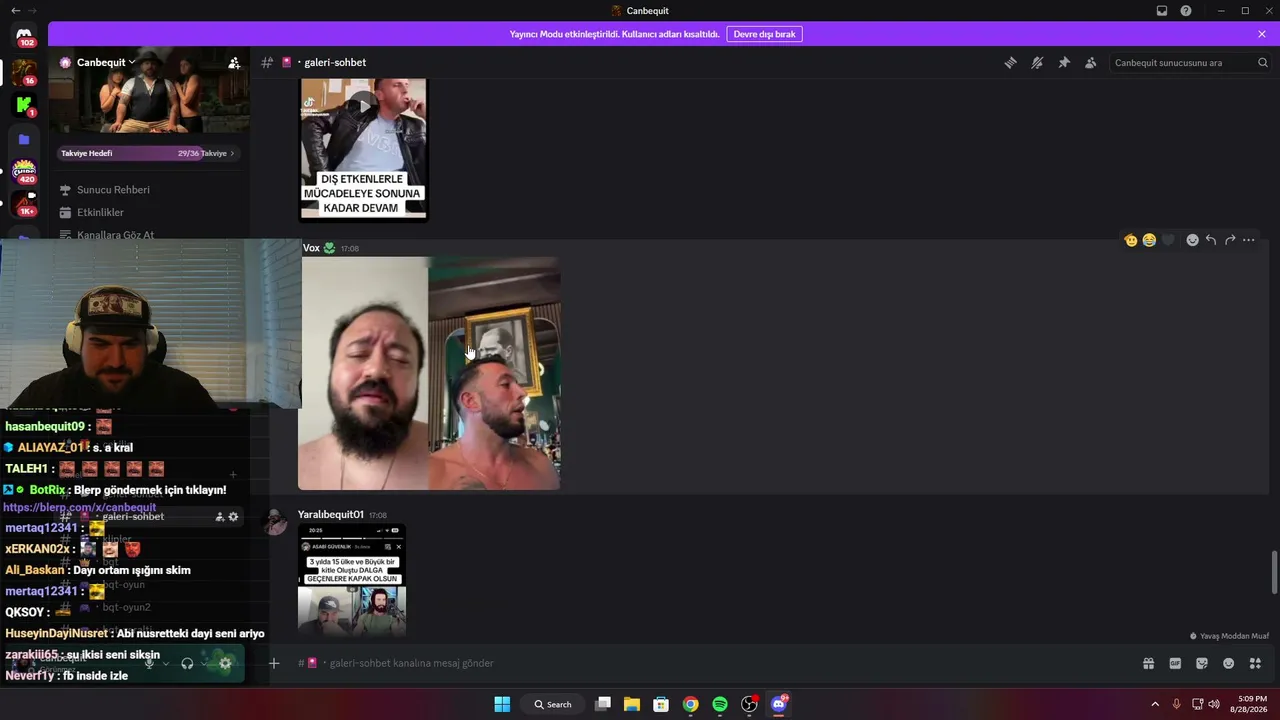This screenshot has height=720, width=1280.
Task: Open the Windows taskbar Search box
Action: [553, 704]
